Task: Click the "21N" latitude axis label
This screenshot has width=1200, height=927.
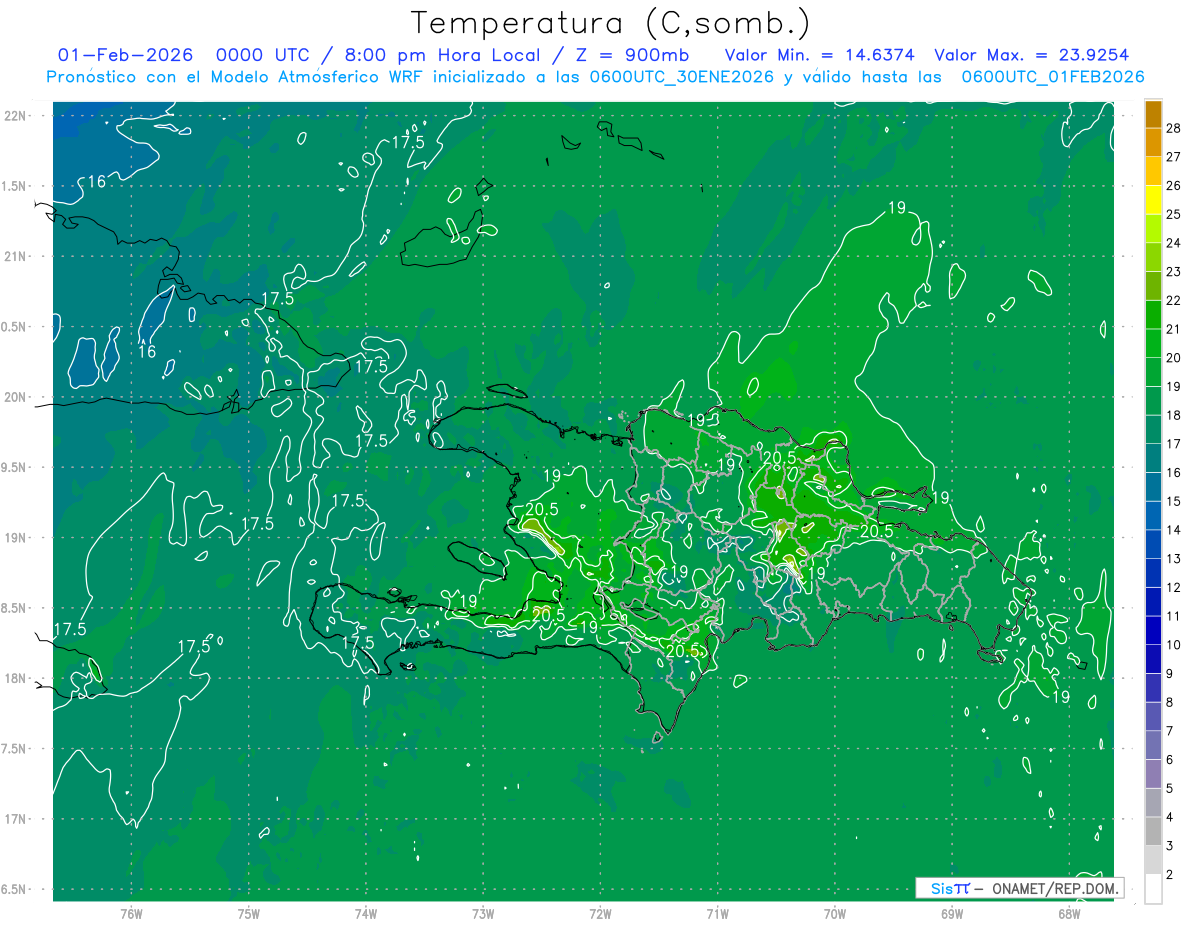Action: pos(16,256)
